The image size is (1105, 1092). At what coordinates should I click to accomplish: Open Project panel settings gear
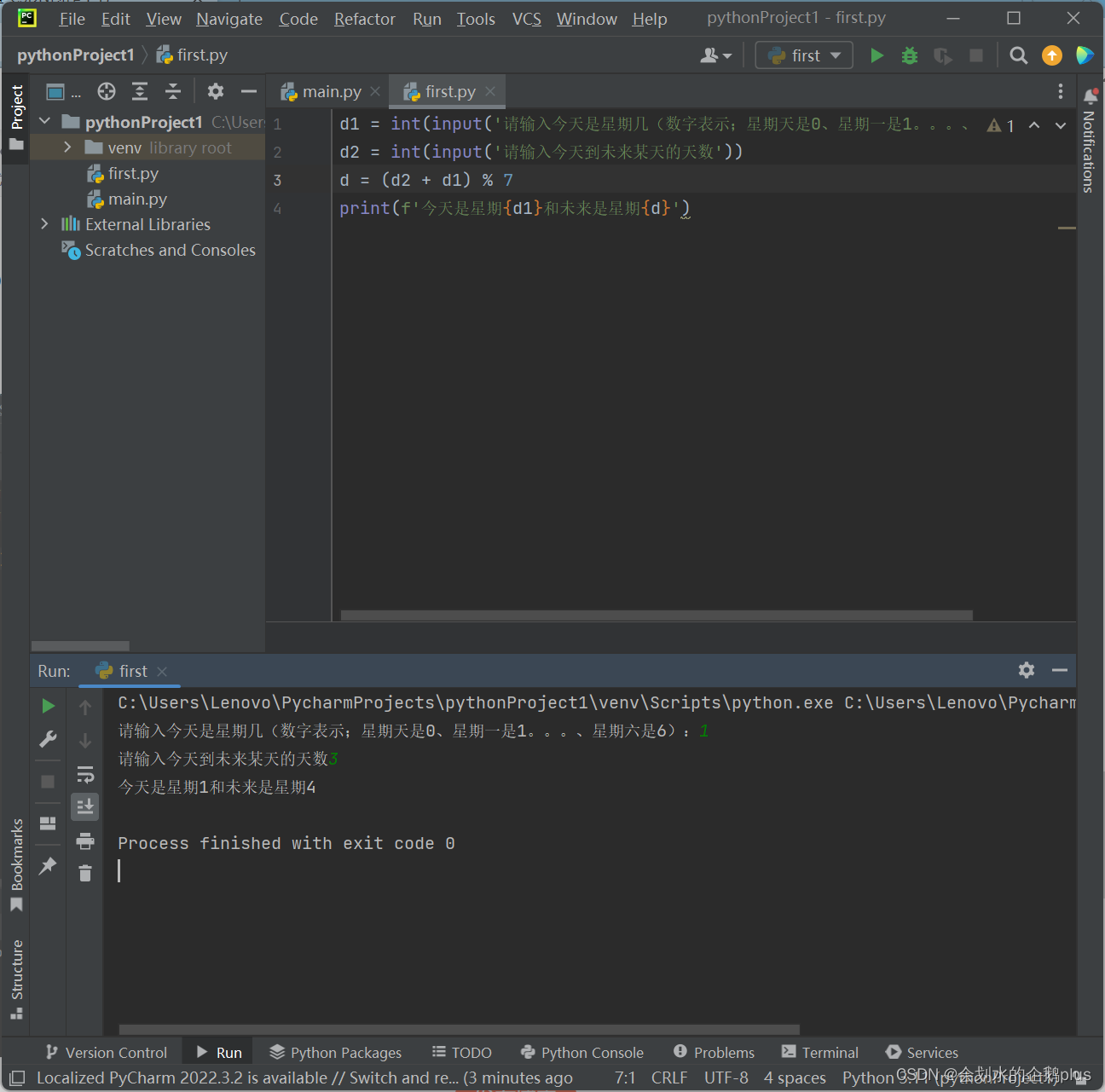pyautogui.click(x=215, y=91)
